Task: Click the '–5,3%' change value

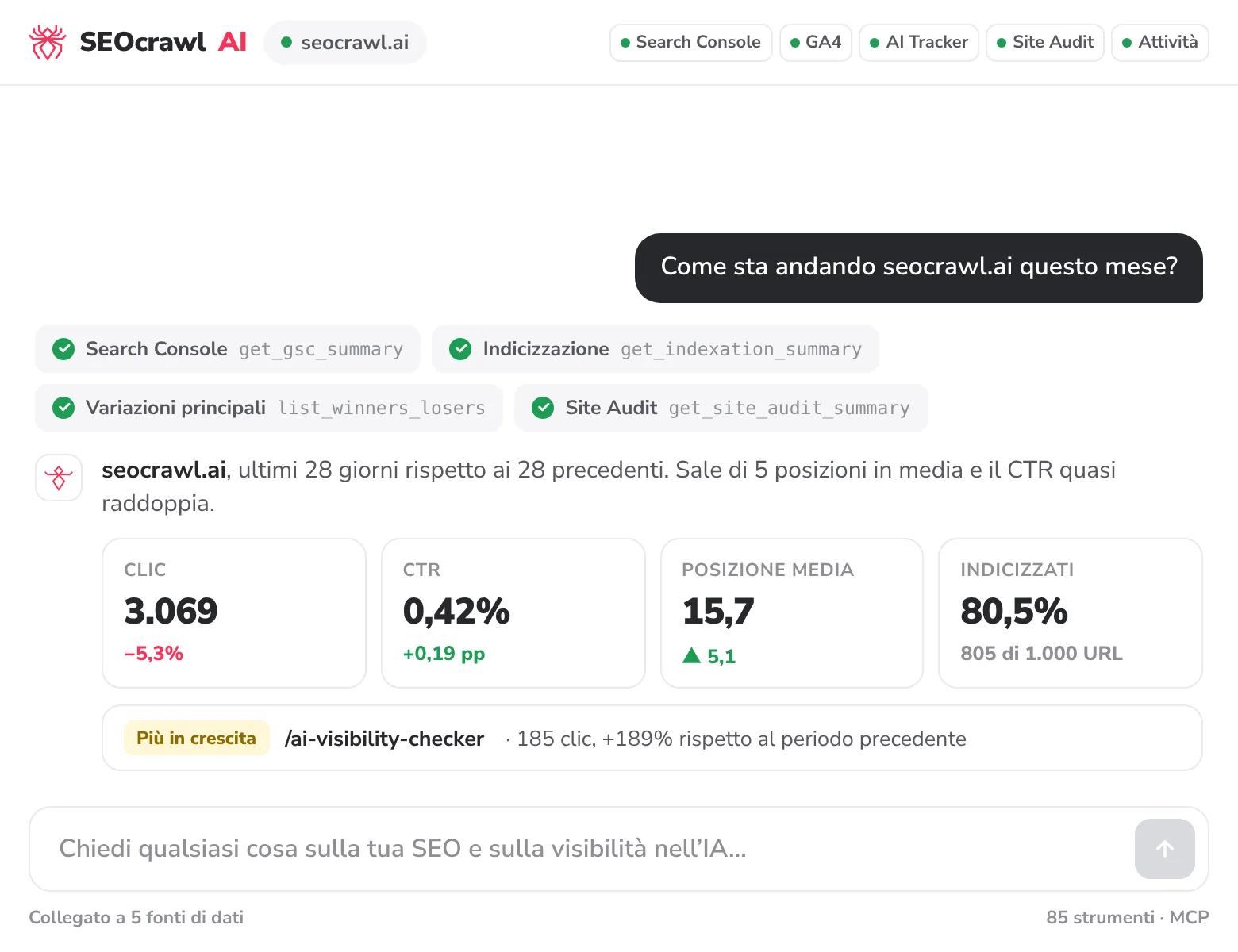Action: [154, 654]
